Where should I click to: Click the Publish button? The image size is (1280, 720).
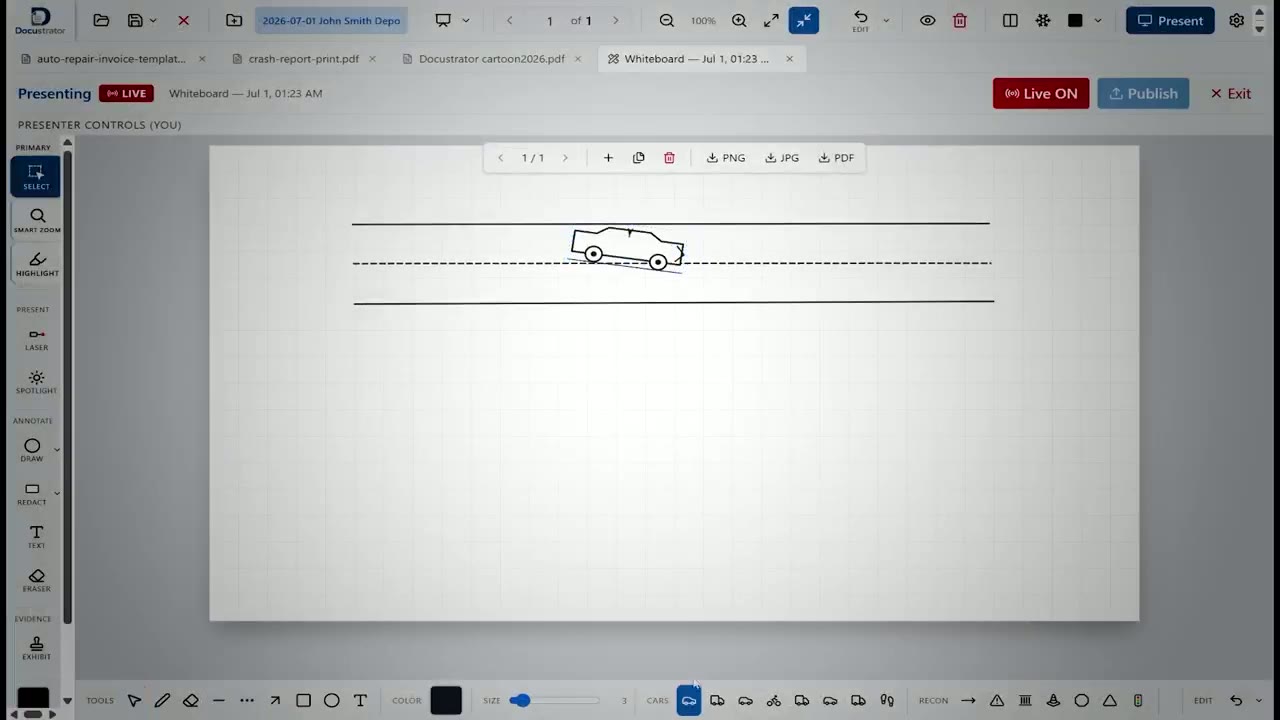coord(1143,93)
